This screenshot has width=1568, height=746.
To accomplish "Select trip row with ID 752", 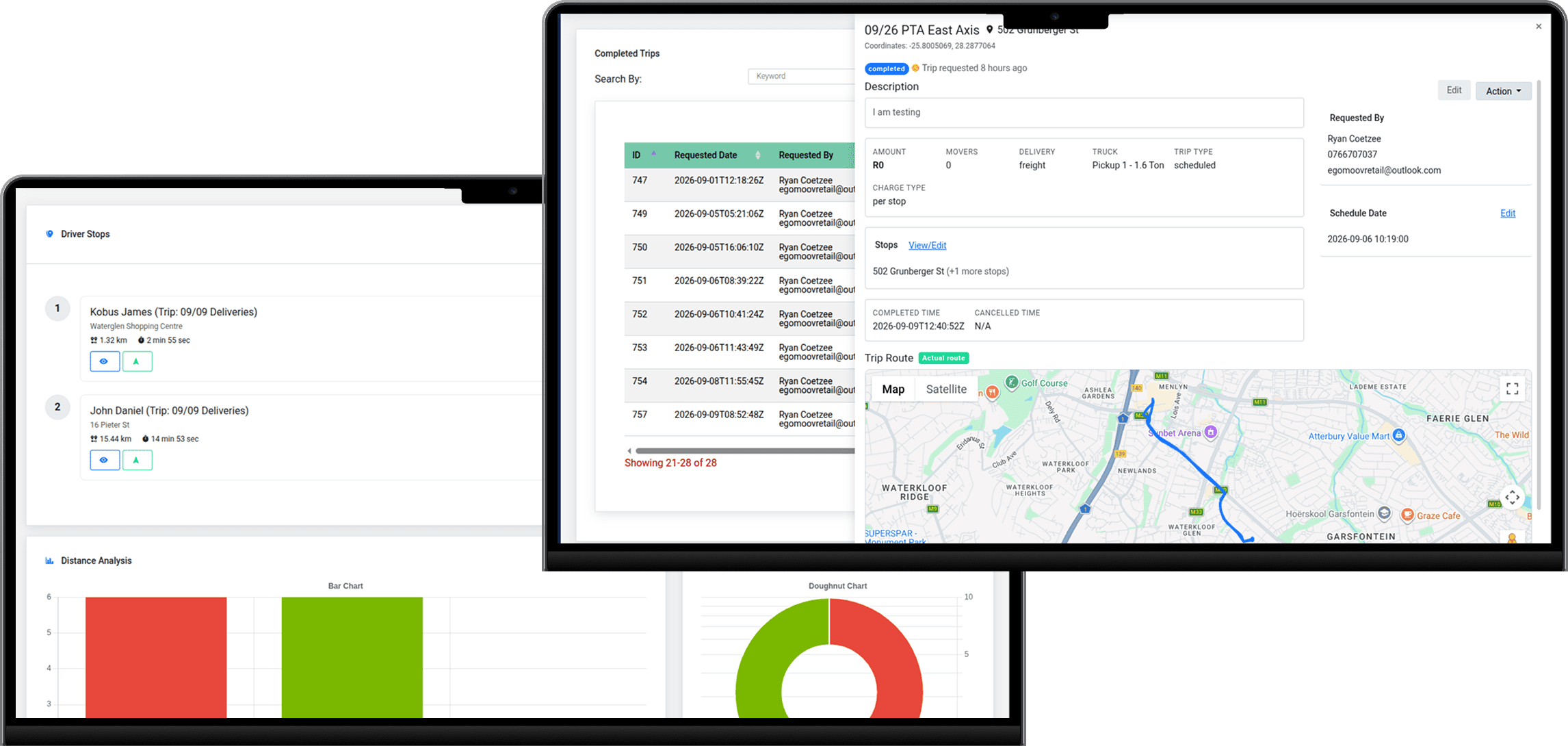I will coord(740,318).
